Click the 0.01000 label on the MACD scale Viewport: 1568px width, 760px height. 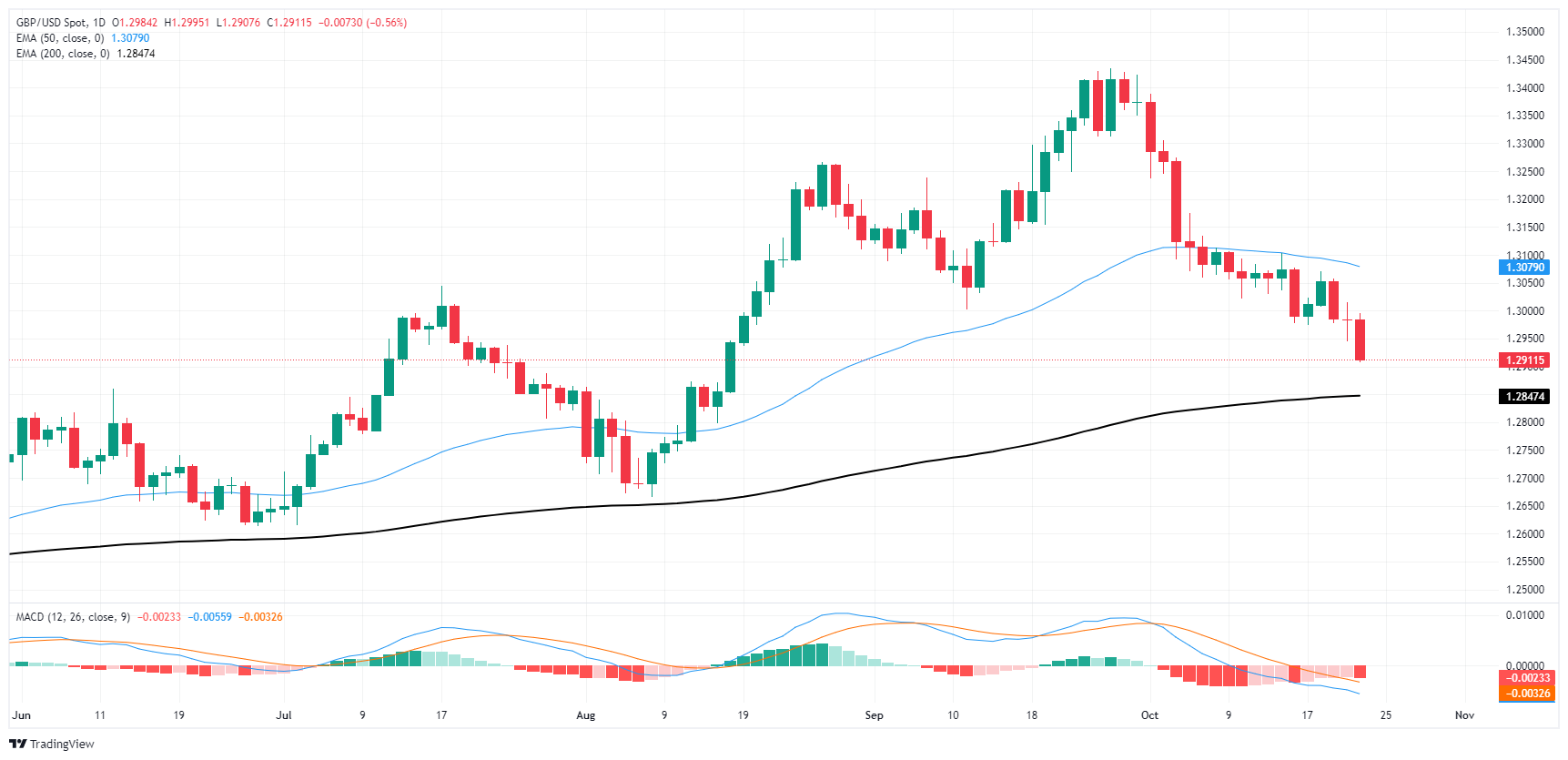point(1524,615)
